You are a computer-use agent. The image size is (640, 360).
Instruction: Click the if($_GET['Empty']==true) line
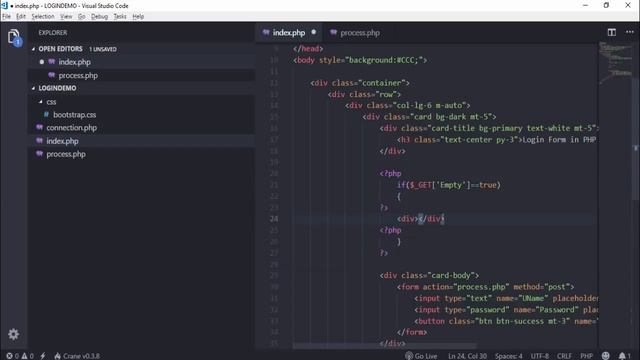point(449,185)
